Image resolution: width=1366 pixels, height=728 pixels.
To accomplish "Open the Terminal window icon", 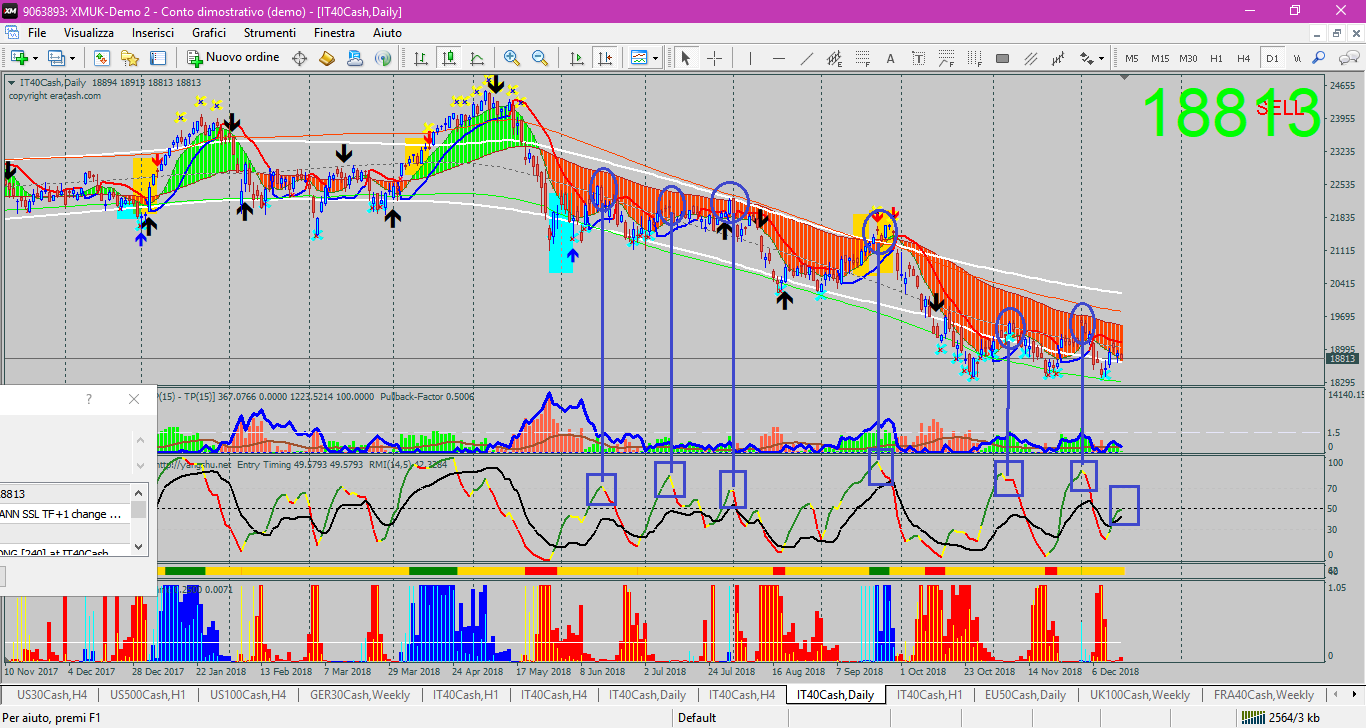I will coord(158,57).
